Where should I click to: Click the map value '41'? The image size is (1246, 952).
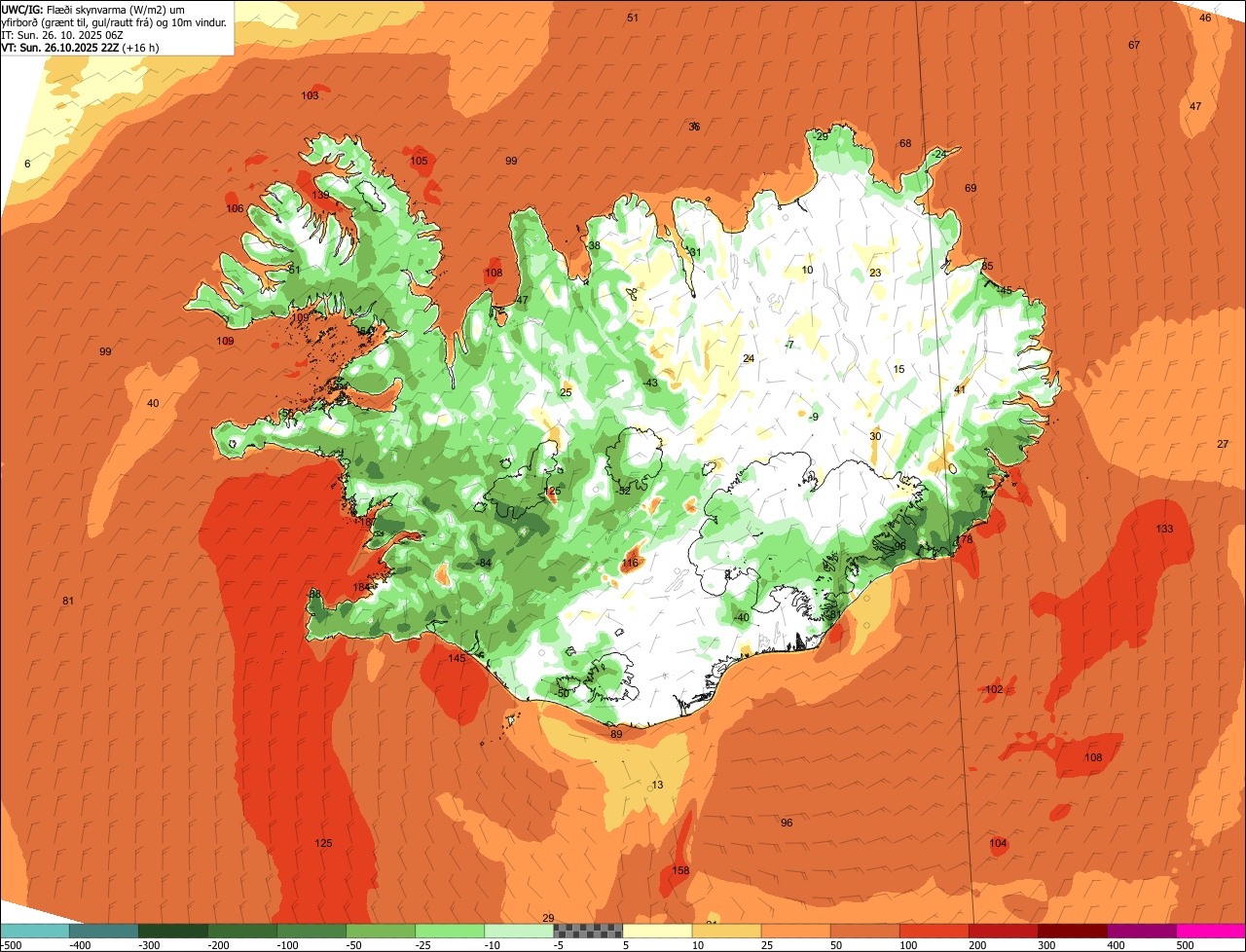960,389
